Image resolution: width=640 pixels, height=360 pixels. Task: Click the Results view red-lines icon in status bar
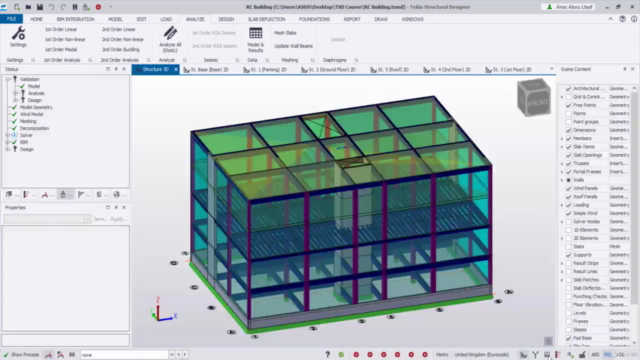[x=558, y=355]
